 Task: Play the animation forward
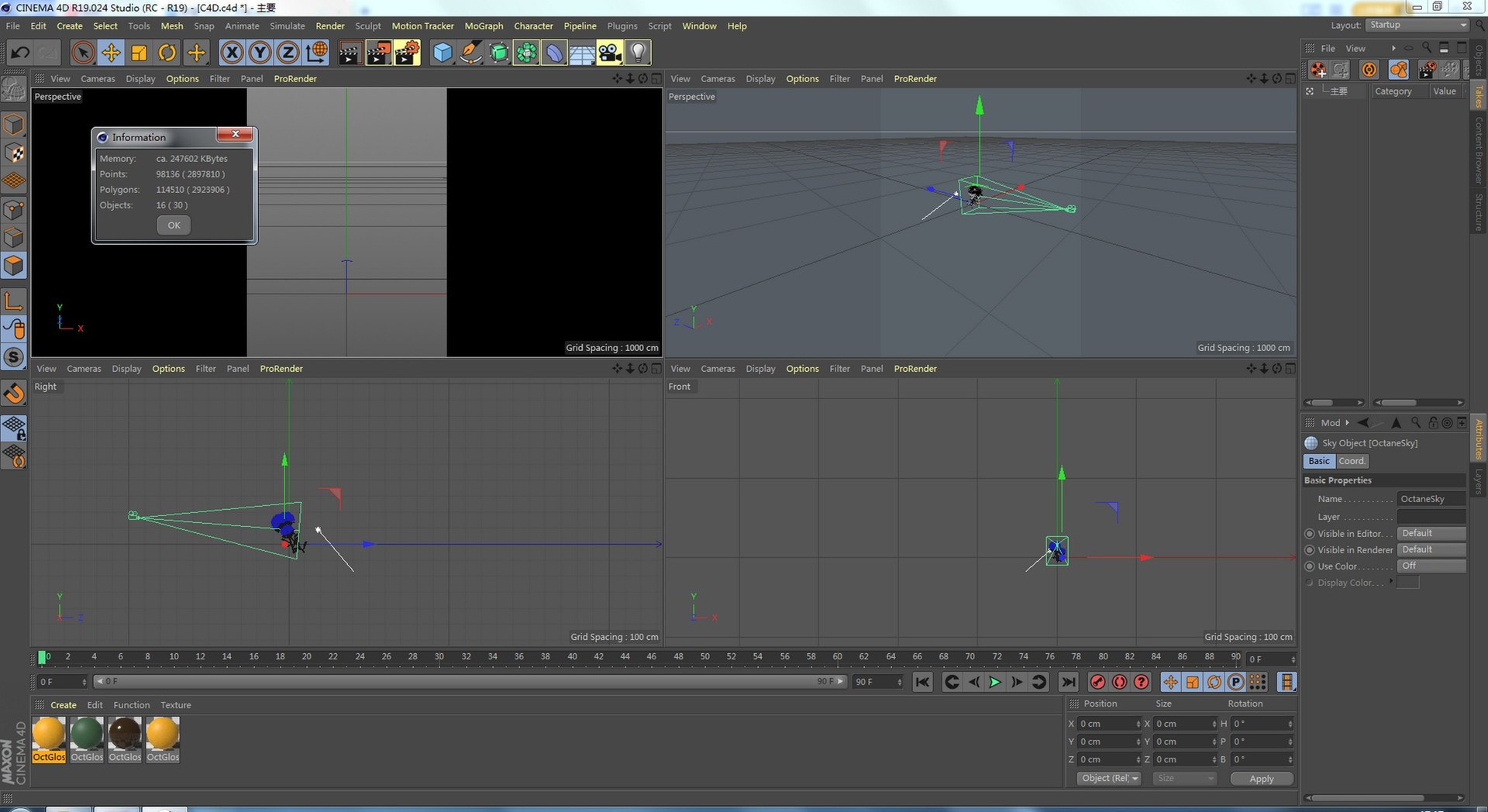tap(995, 682)
